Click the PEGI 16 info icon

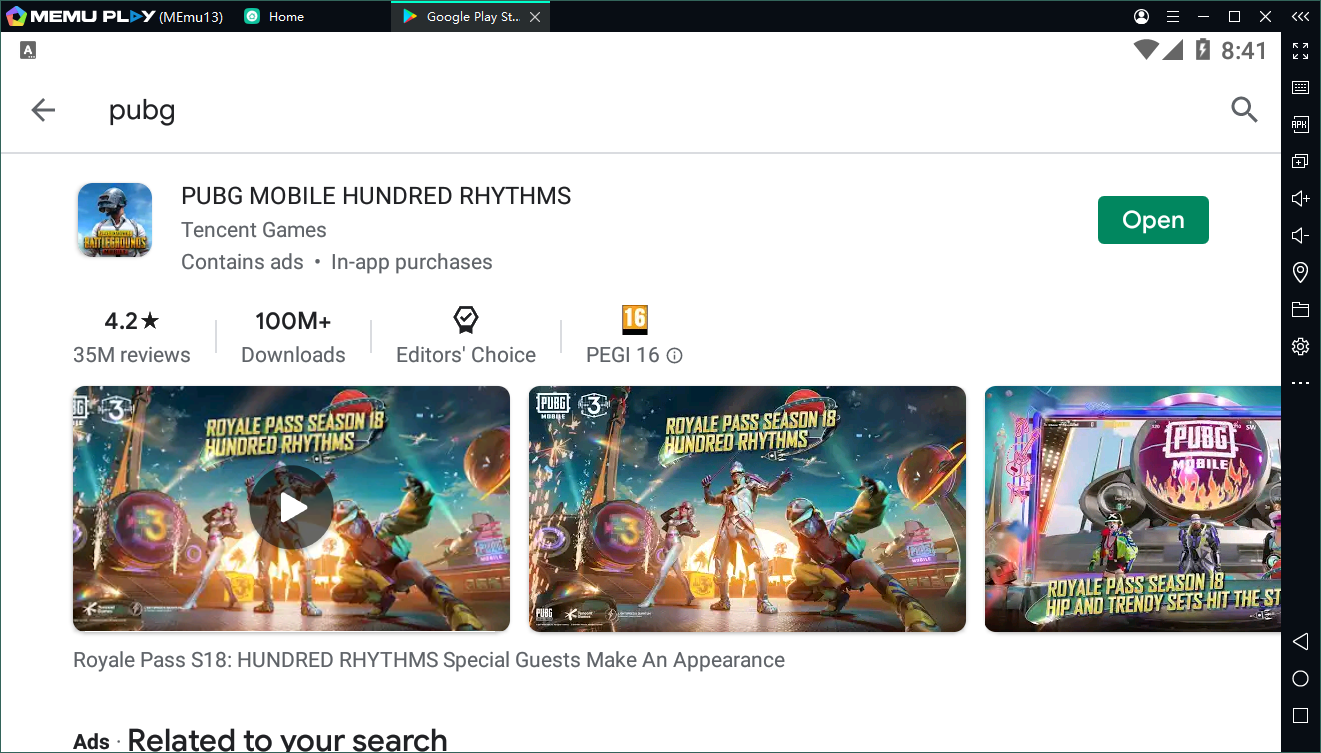point(675,356)
